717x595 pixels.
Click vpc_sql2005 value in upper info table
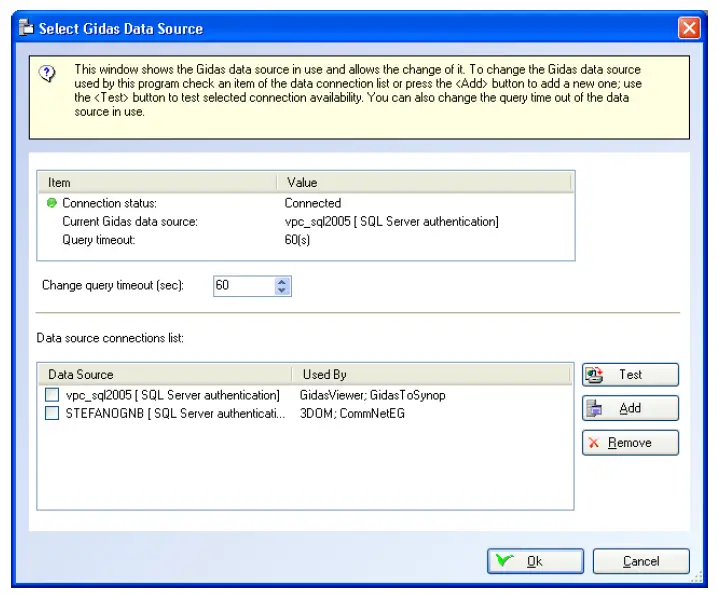tap(391, 222)
